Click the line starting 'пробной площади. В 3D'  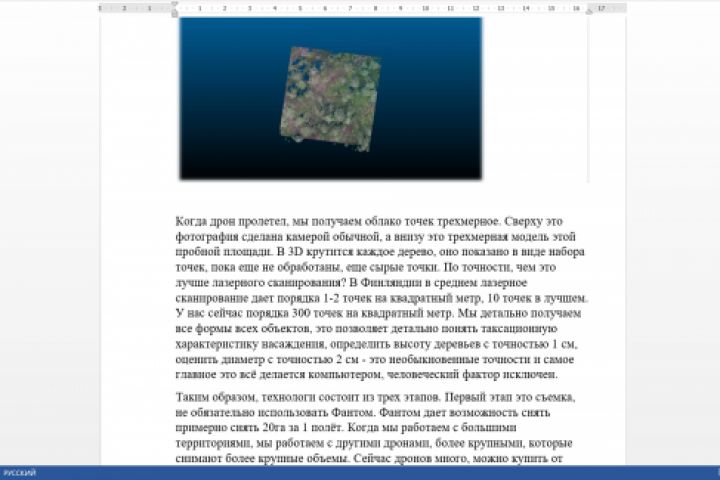tap(380, 252)
